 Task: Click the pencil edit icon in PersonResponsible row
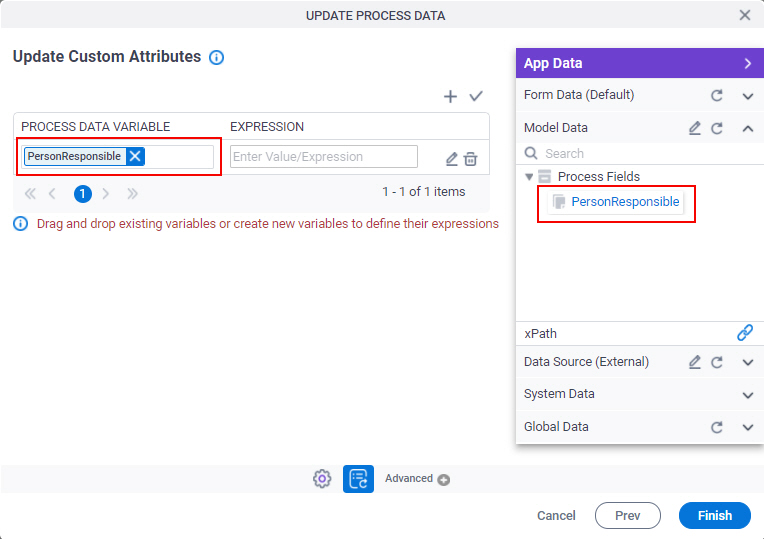pyautogui.click(x=452, y=159)
